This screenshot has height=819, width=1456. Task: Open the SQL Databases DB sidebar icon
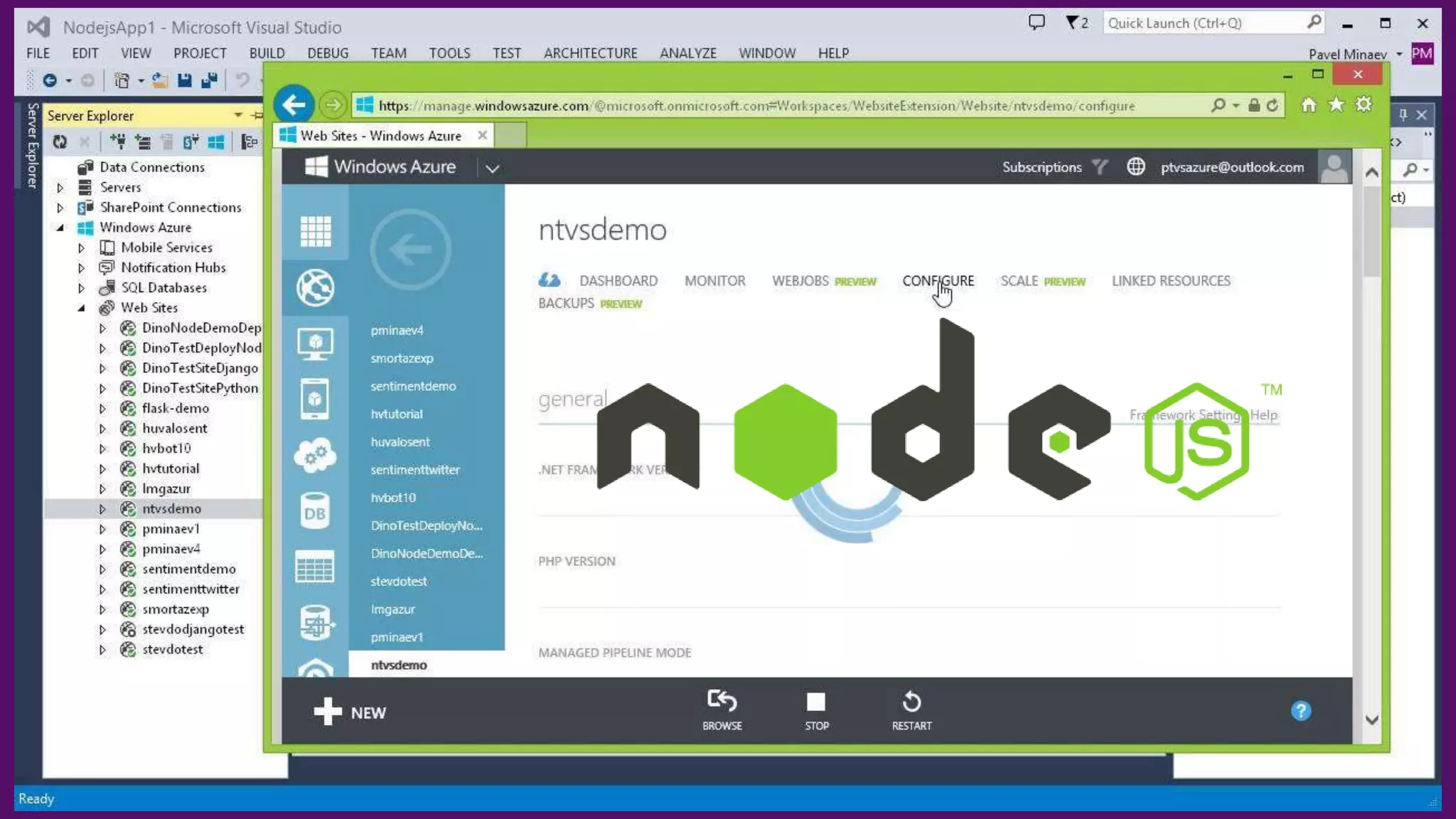[315, 512]
